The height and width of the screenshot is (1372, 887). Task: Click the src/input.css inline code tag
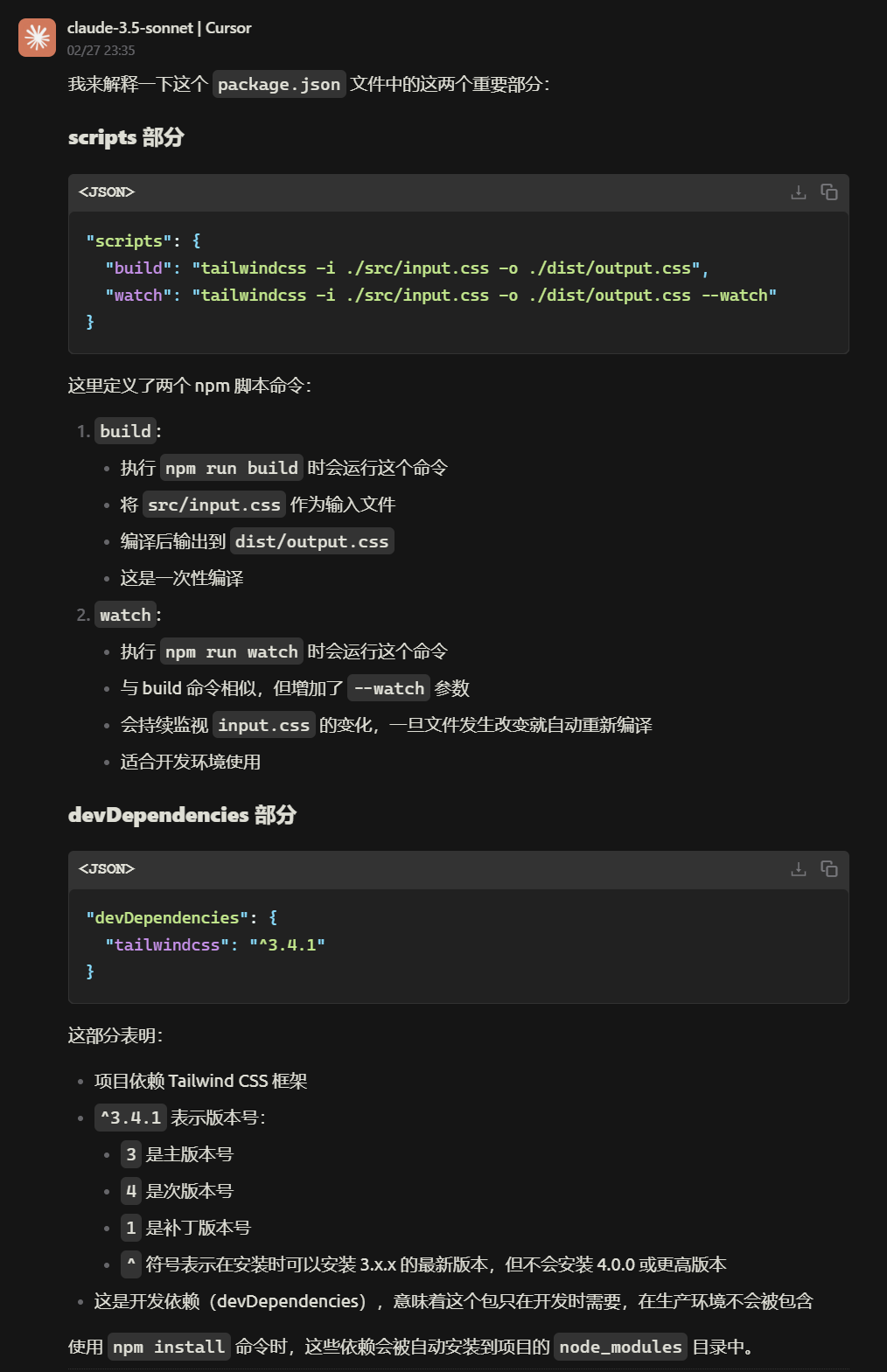click(213, 505)
